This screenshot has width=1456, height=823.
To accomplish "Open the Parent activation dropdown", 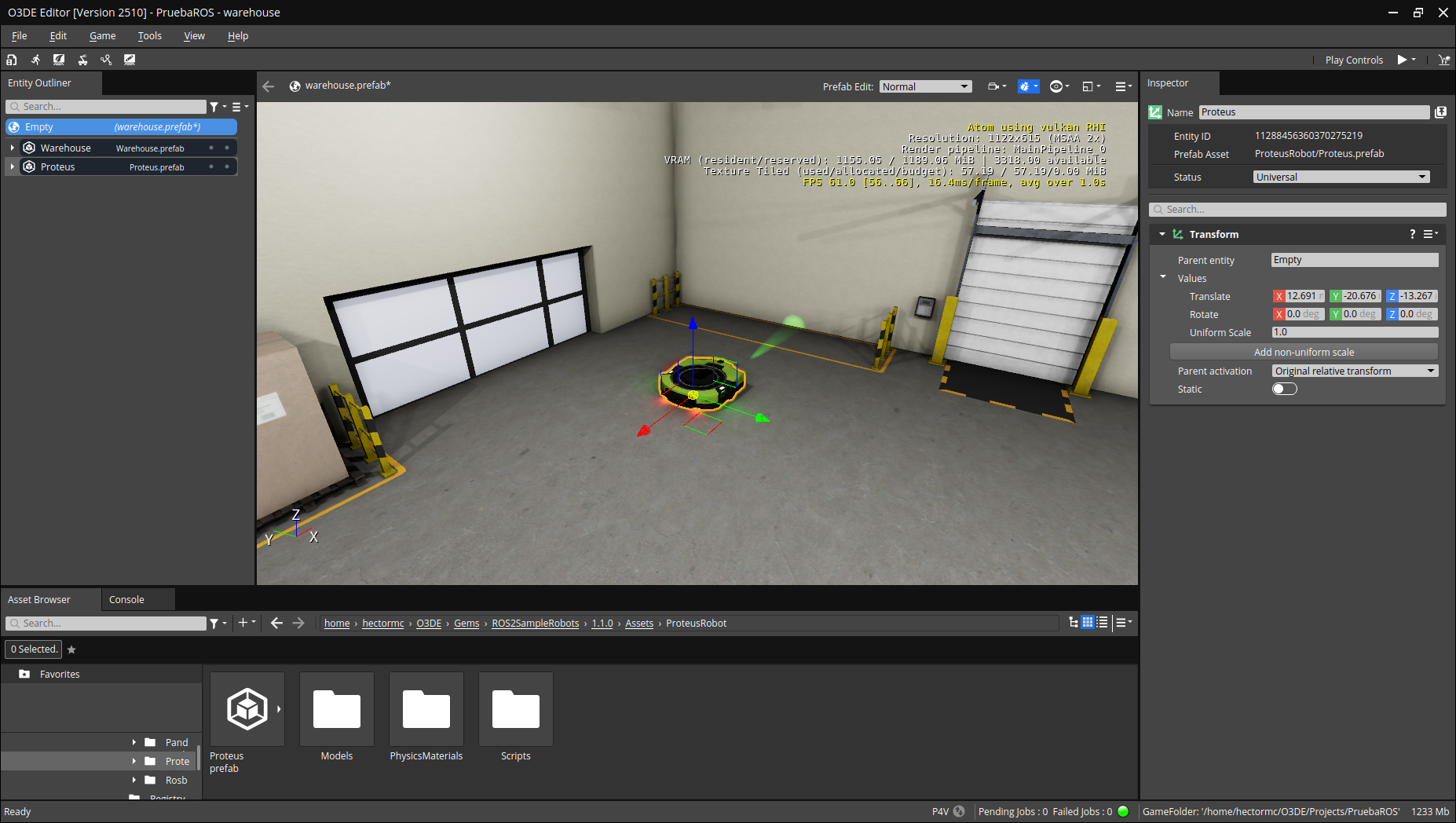I will click(x=1354, y=371).
